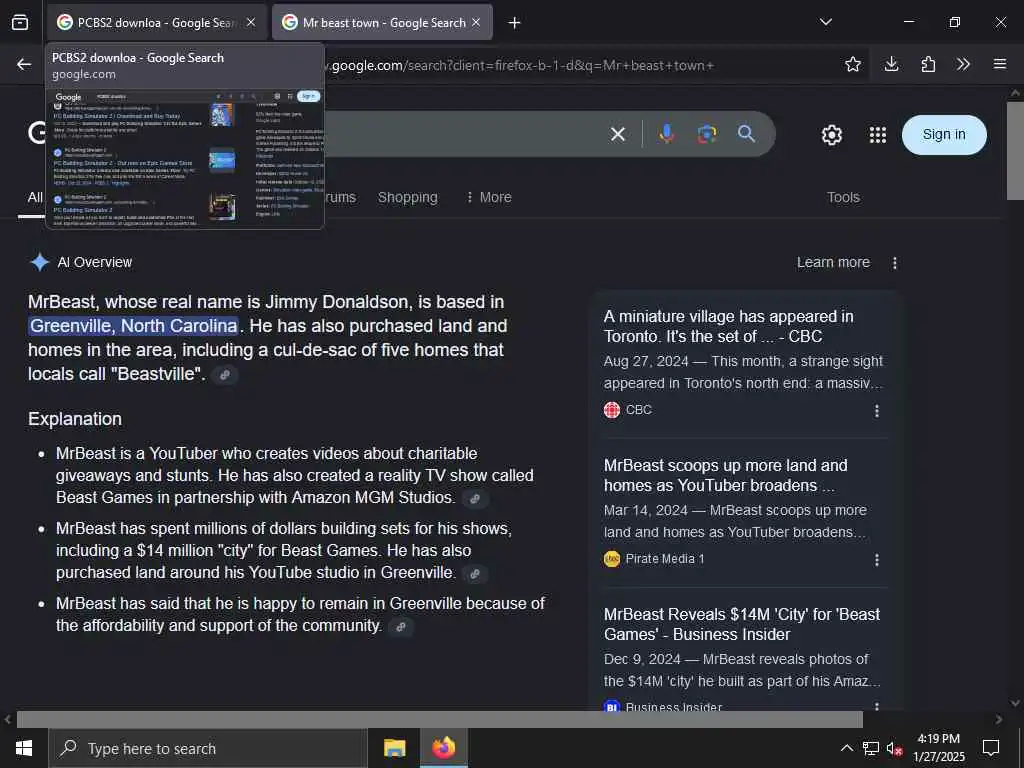The image size is (1024, 768).
Task: Open options for Pirate Media 1 card
Action: click(876, 560)
